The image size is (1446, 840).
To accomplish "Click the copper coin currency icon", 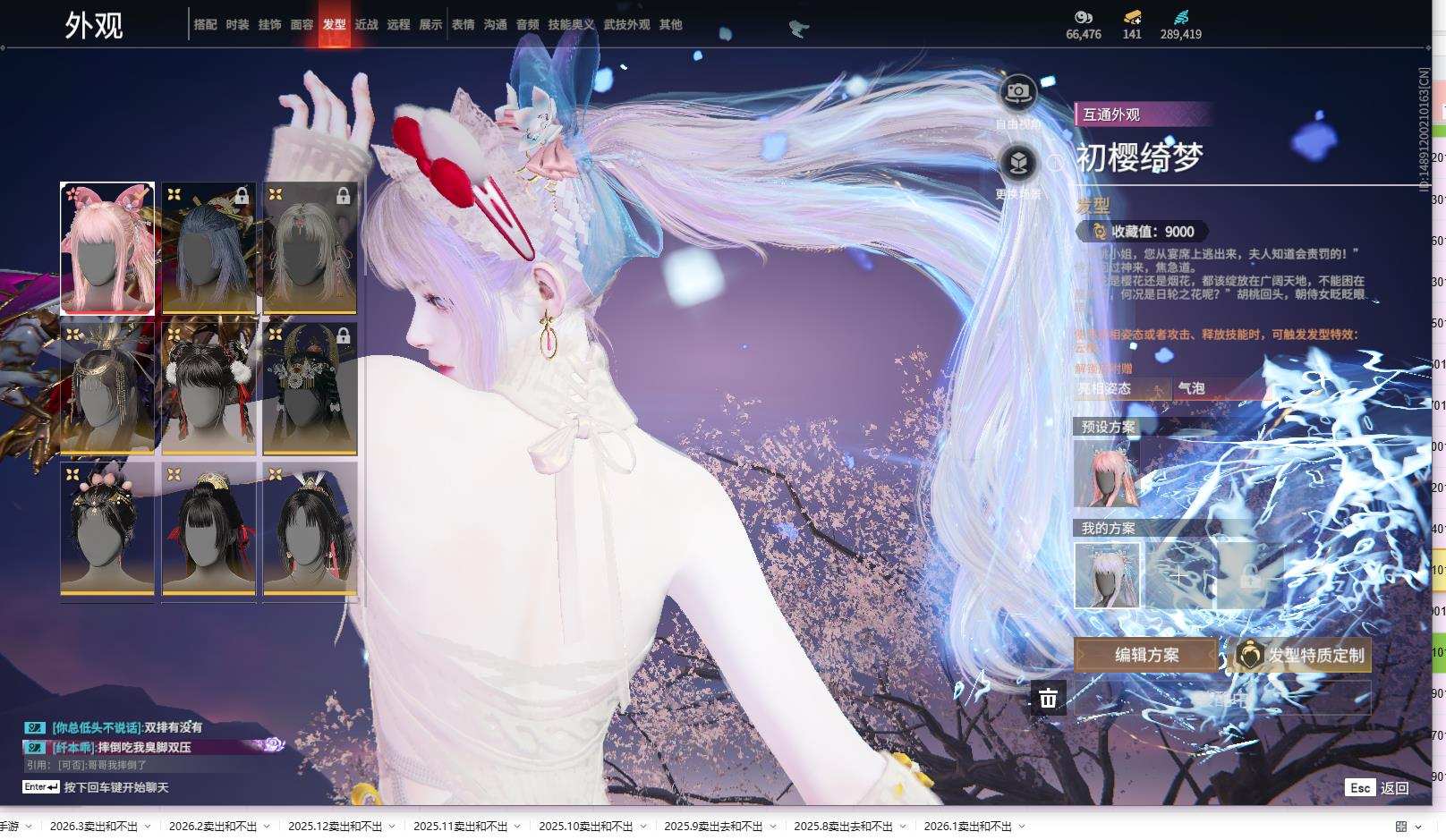I will pyautogui.click(x=1083, y=17).
